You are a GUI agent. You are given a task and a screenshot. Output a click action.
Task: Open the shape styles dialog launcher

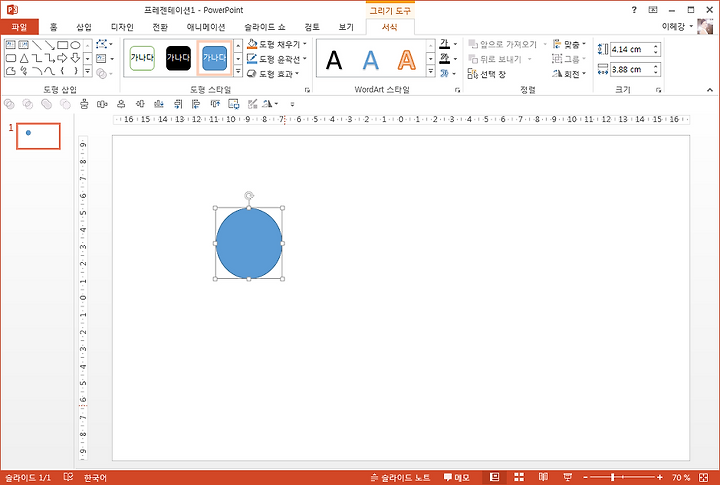click(x=307, y=90)
